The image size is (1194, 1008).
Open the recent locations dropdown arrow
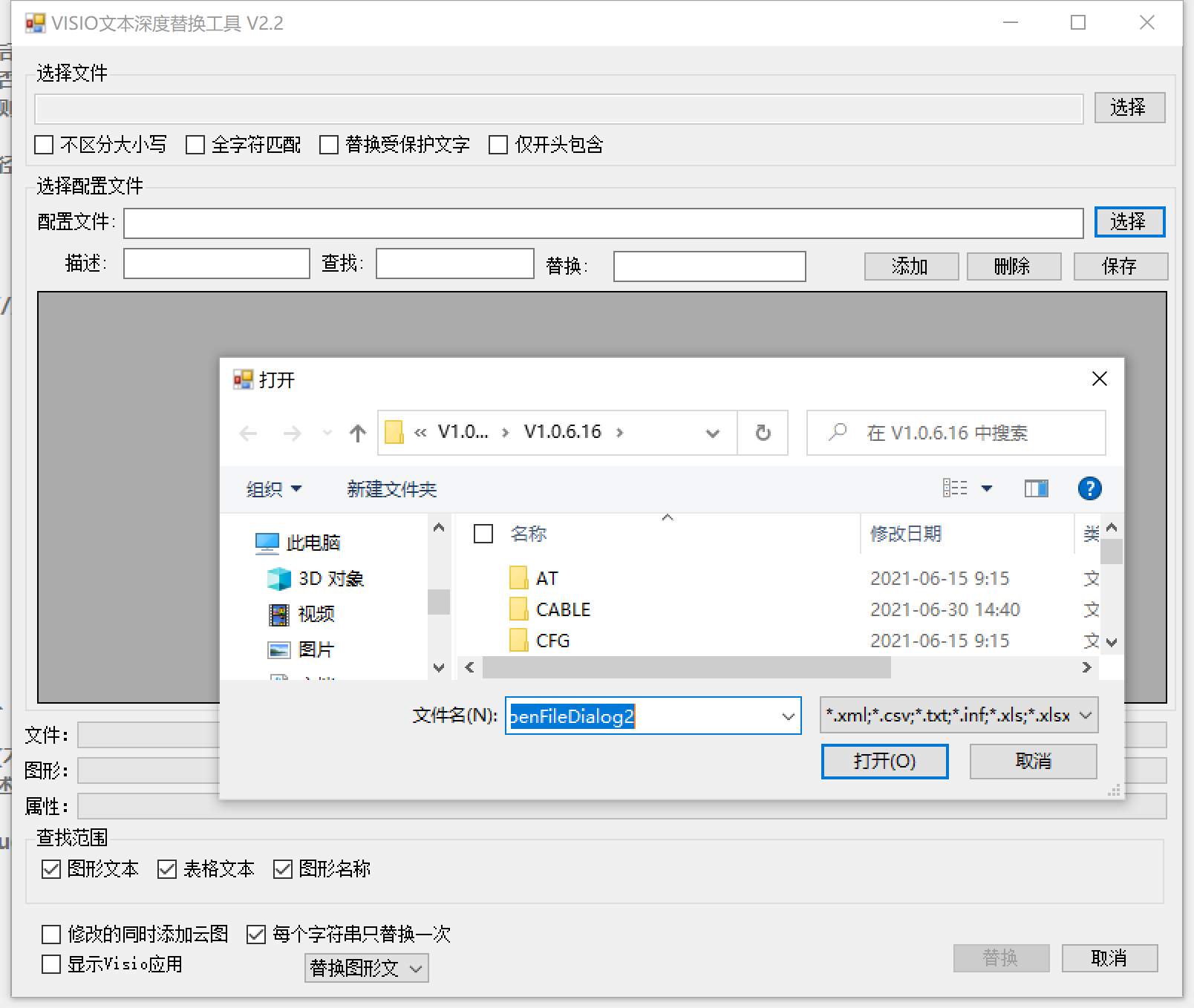[x=327, y=433]
